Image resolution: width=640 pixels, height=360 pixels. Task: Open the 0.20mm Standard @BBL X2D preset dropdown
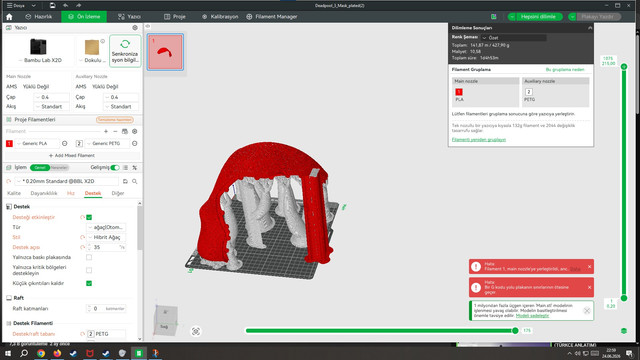(x=67, y=181)
